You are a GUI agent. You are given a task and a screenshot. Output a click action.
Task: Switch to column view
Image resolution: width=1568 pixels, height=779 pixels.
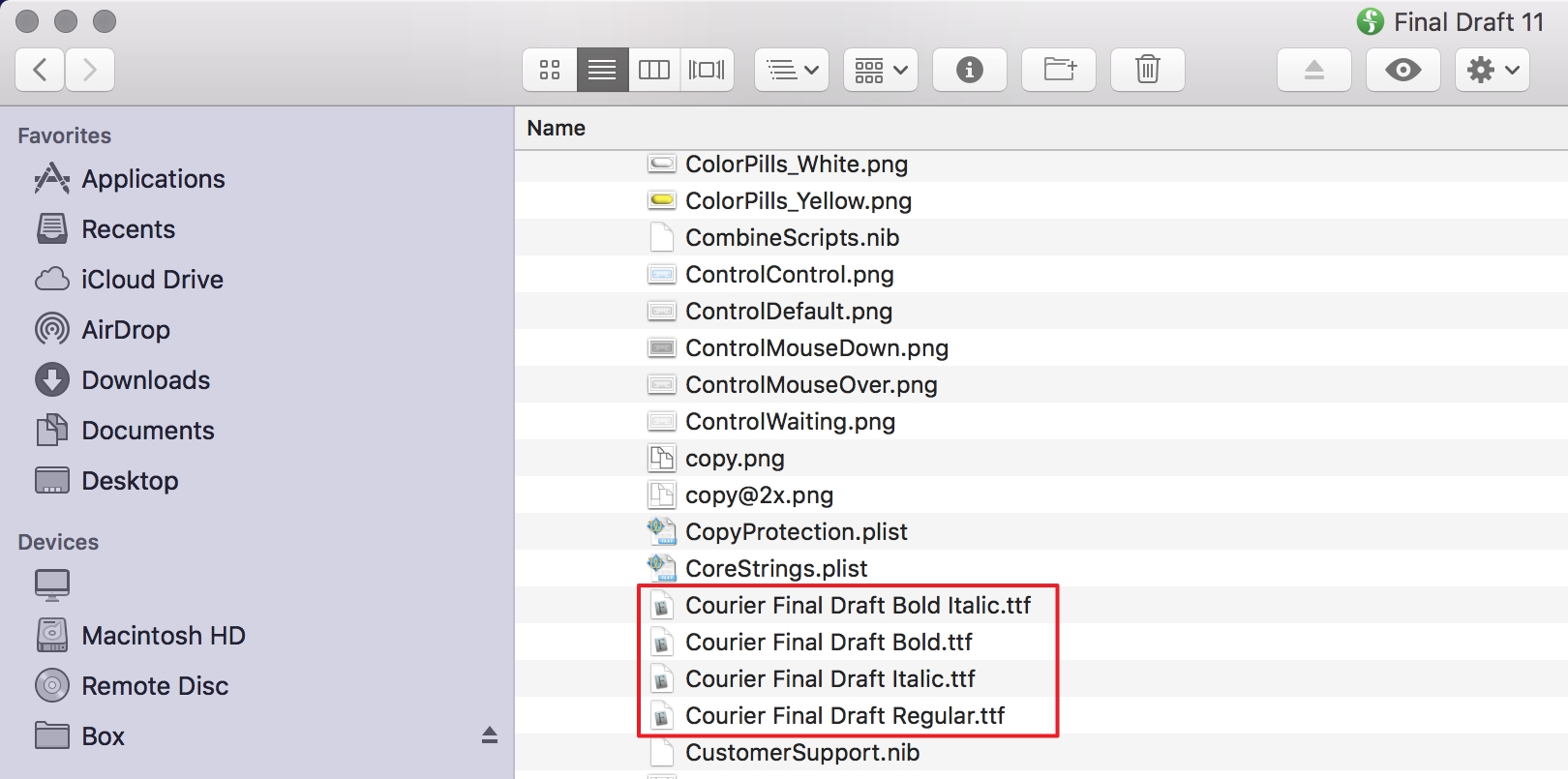pyautogui.click(x=654, y=70)
